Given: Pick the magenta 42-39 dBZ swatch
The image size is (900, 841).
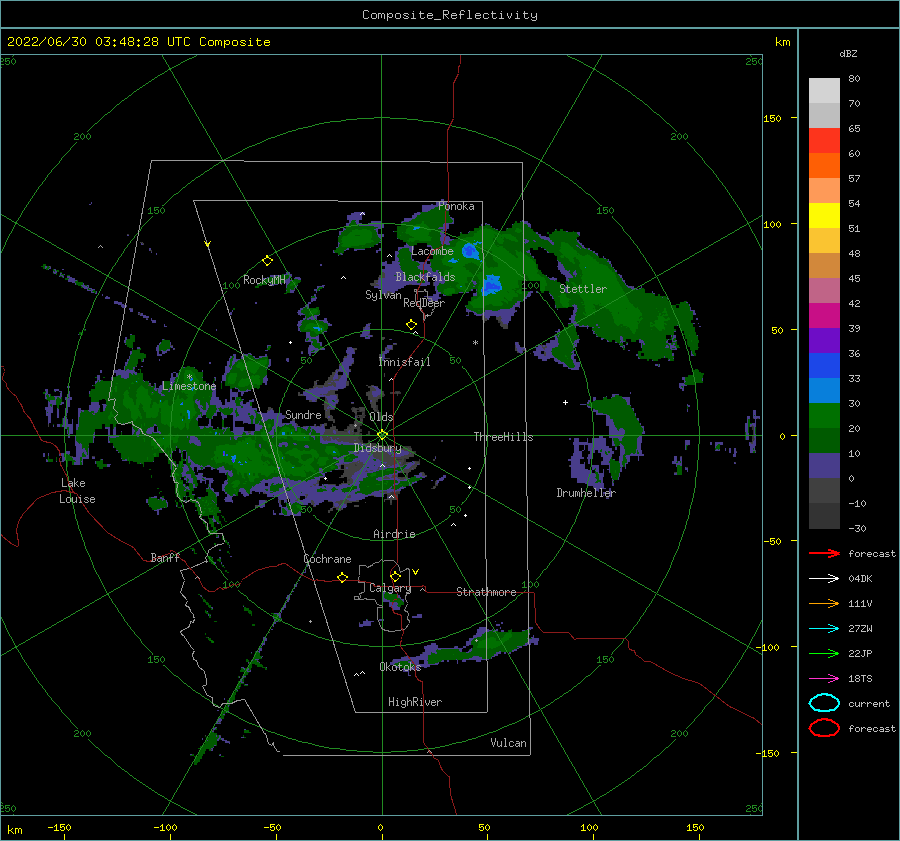Looking at the screenshot, I should (x=824, y=316).
